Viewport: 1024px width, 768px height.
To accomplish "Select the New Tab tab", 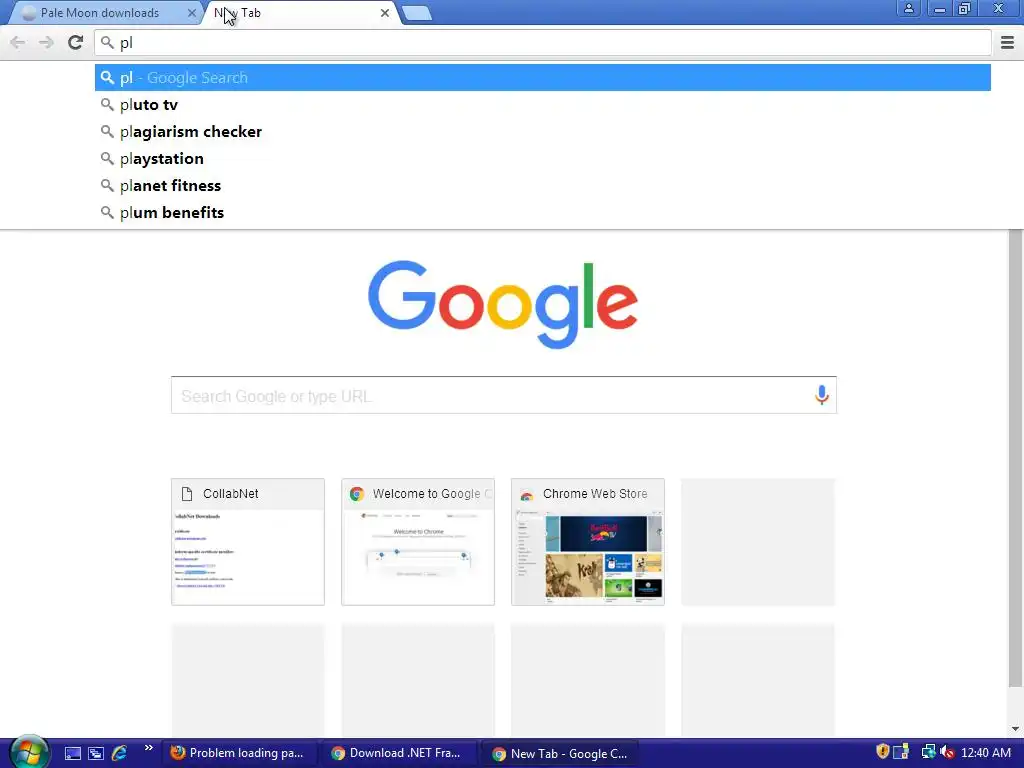I will point(302,13).
